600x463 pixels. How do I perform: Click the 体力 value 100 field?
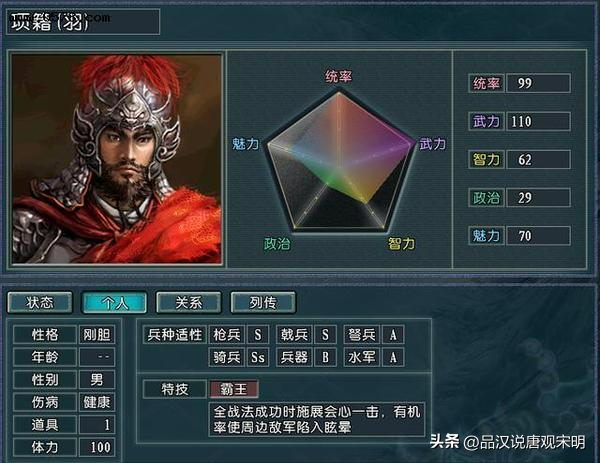97,447
